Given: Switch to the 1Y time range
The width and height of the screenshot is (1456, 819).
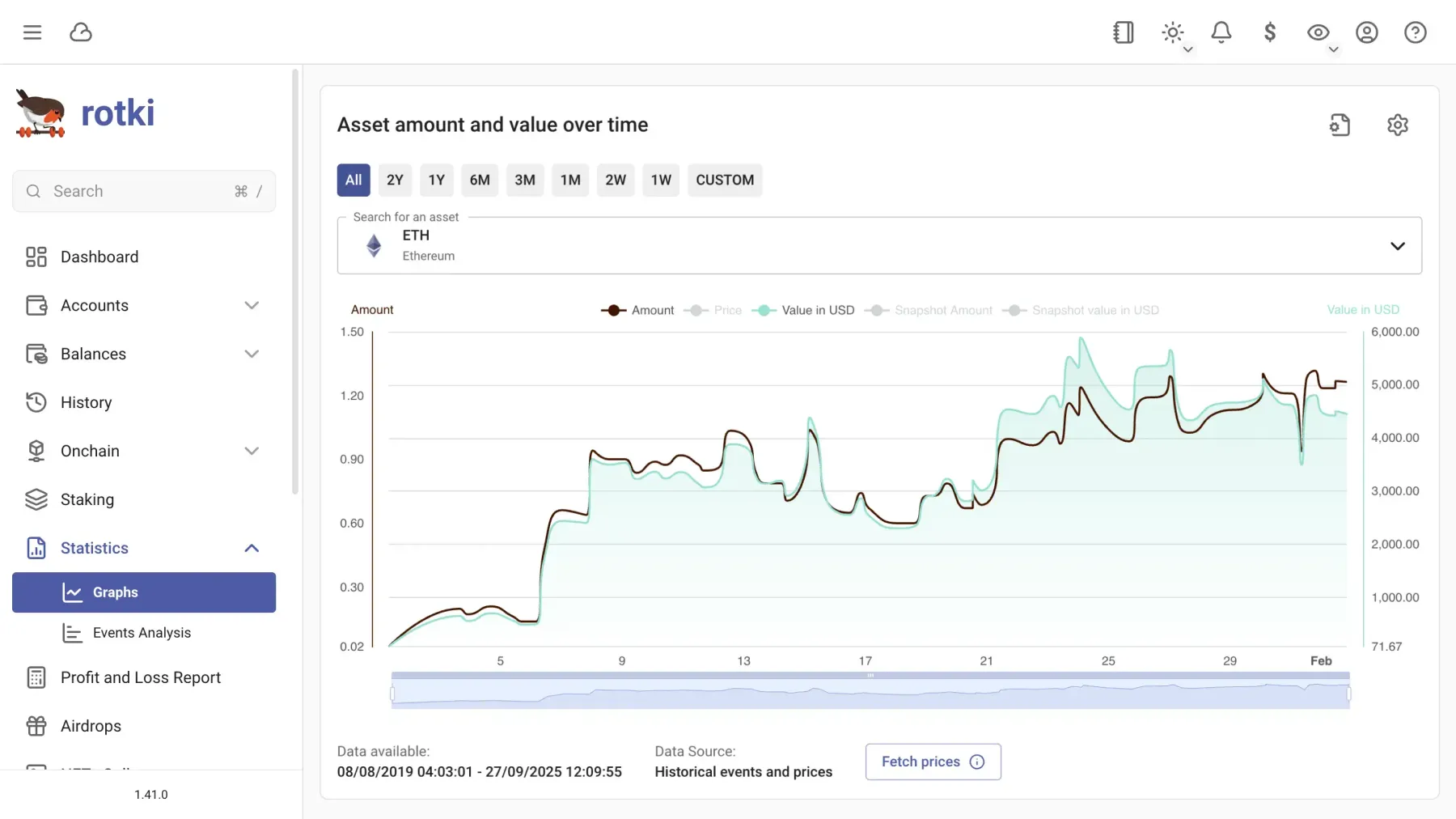Looking at the screenshot, I should pos(437,180).
